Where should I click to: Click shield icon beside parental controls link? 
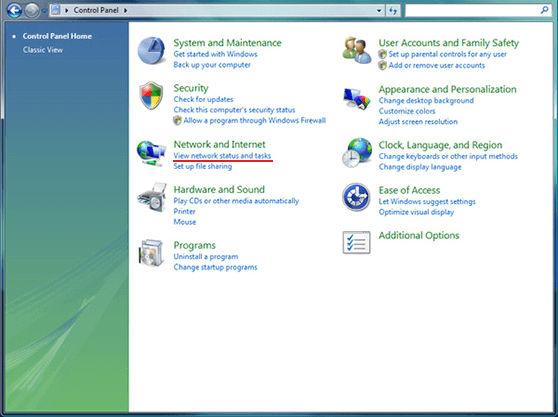[383, 54]
